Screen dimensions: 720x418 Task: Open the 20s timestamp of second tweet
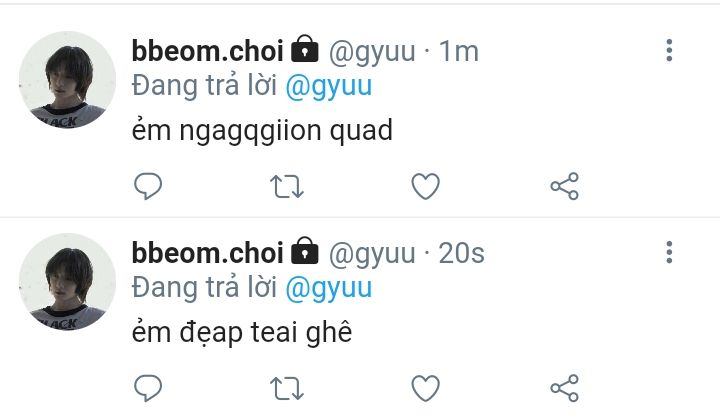click(x=461, y=253)
